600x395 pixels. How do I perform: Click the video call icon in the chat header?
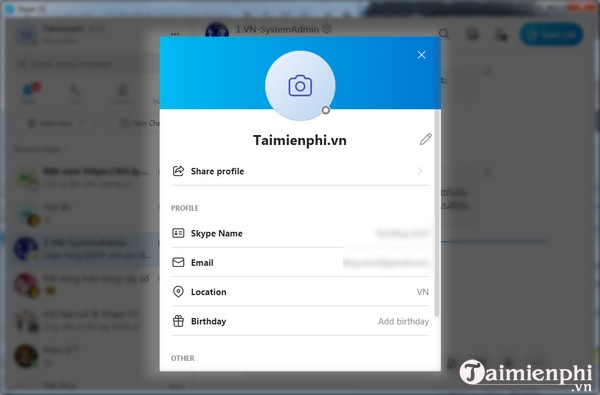coord(473,34)
